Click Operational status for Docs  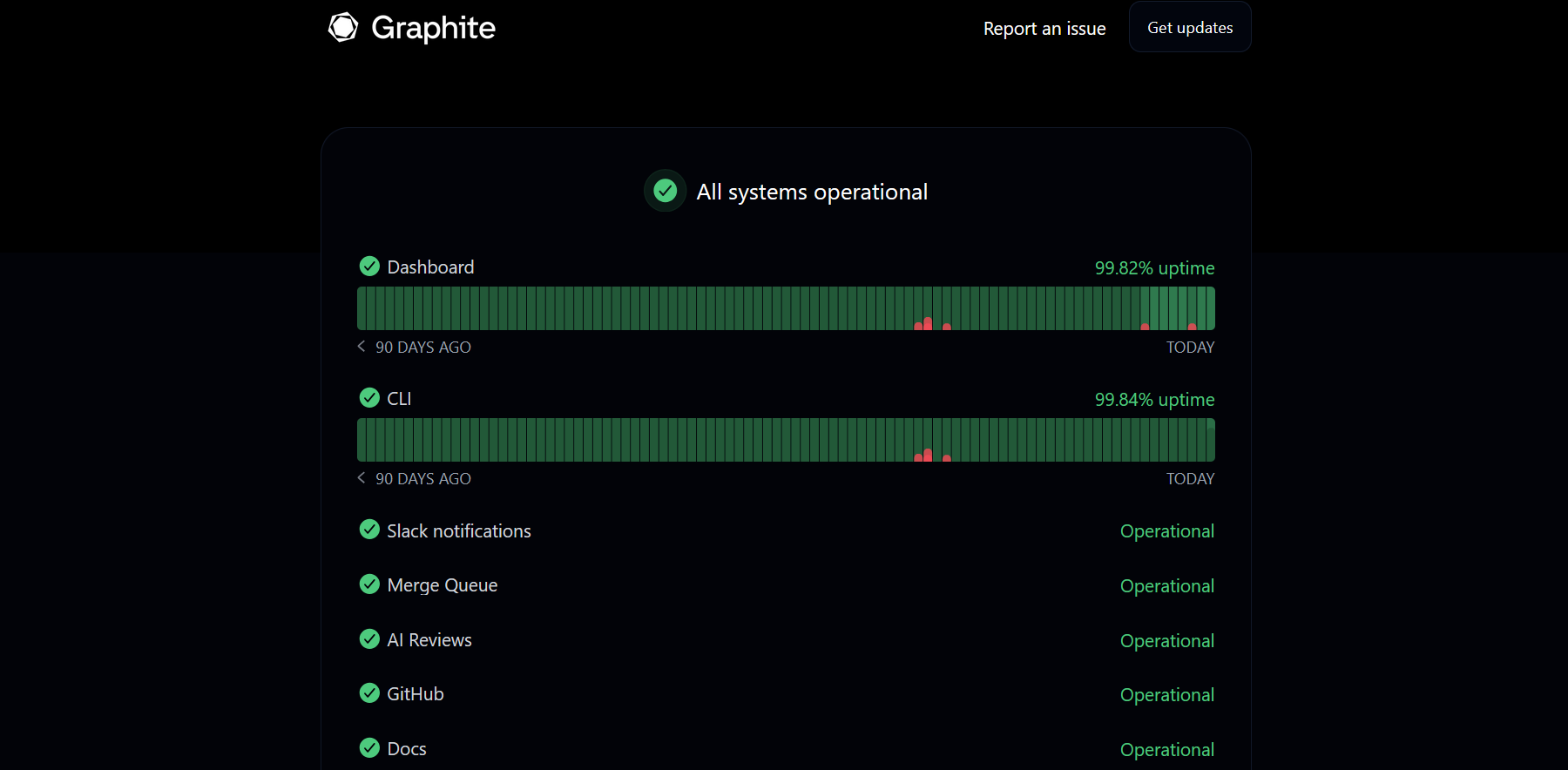point(1167,750)
